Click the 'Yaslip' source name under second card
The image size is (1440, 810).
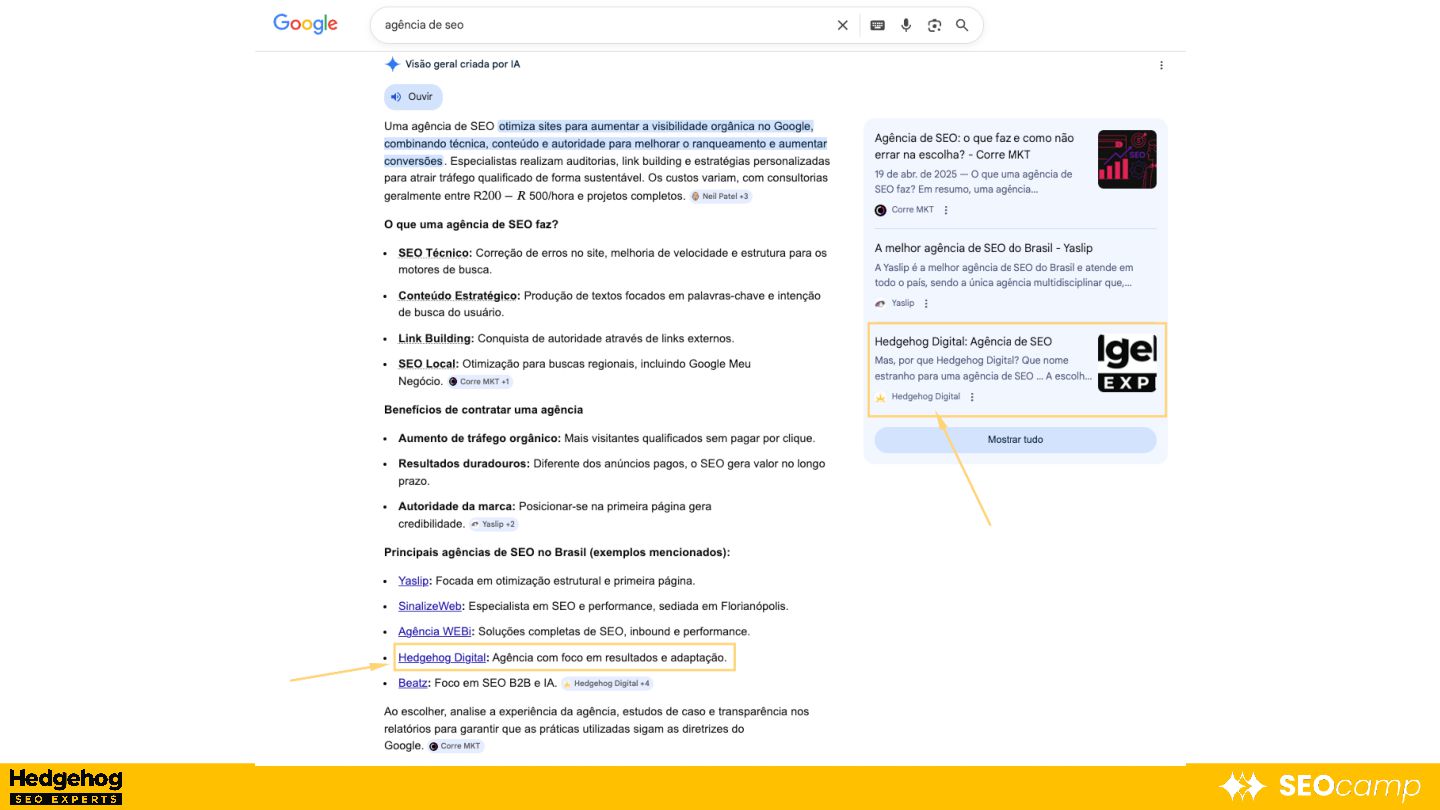[x=903, y=303]
